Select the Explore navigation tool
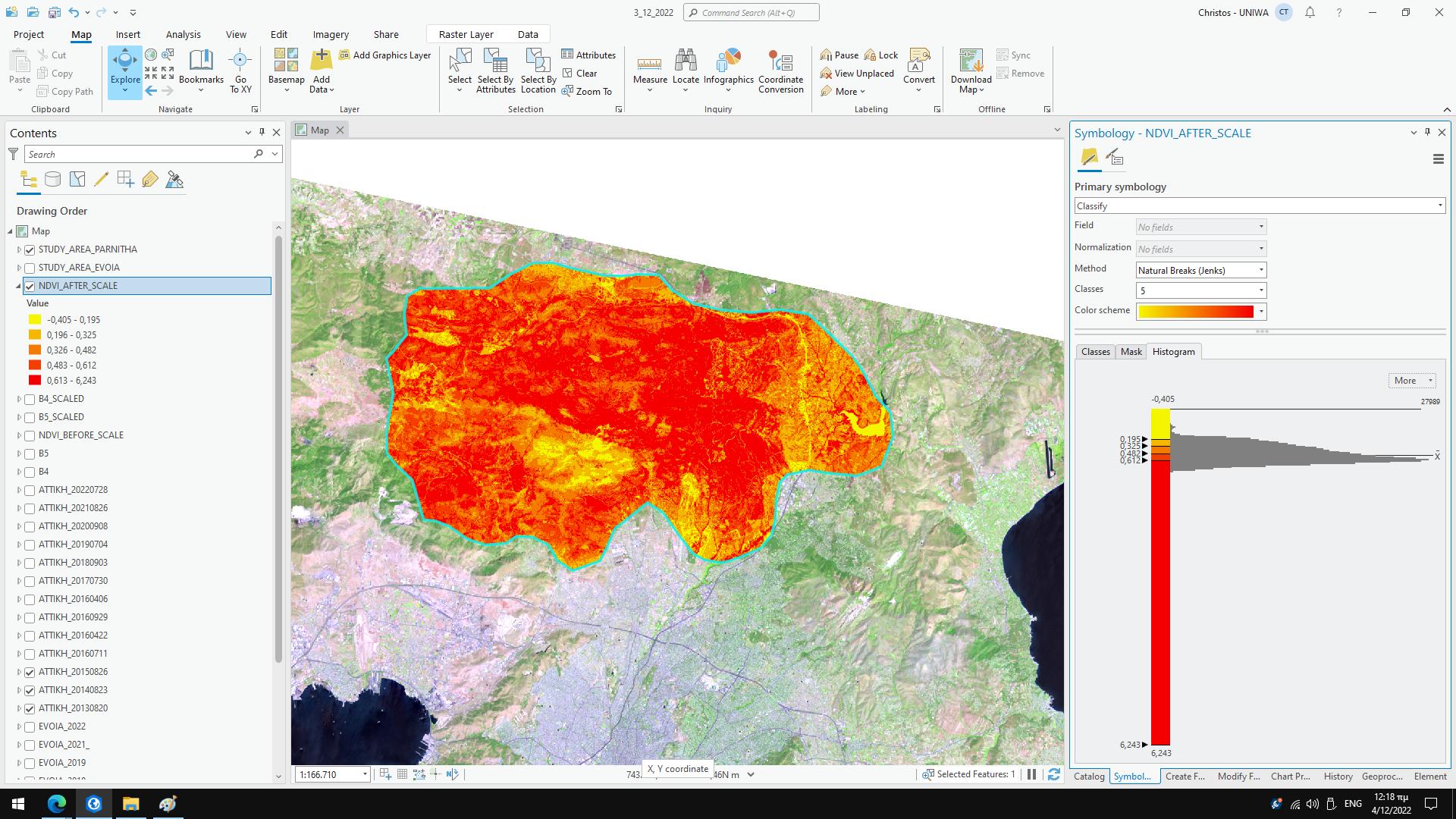This screenshot has width=1456, height=819. (x=124, y=72)
